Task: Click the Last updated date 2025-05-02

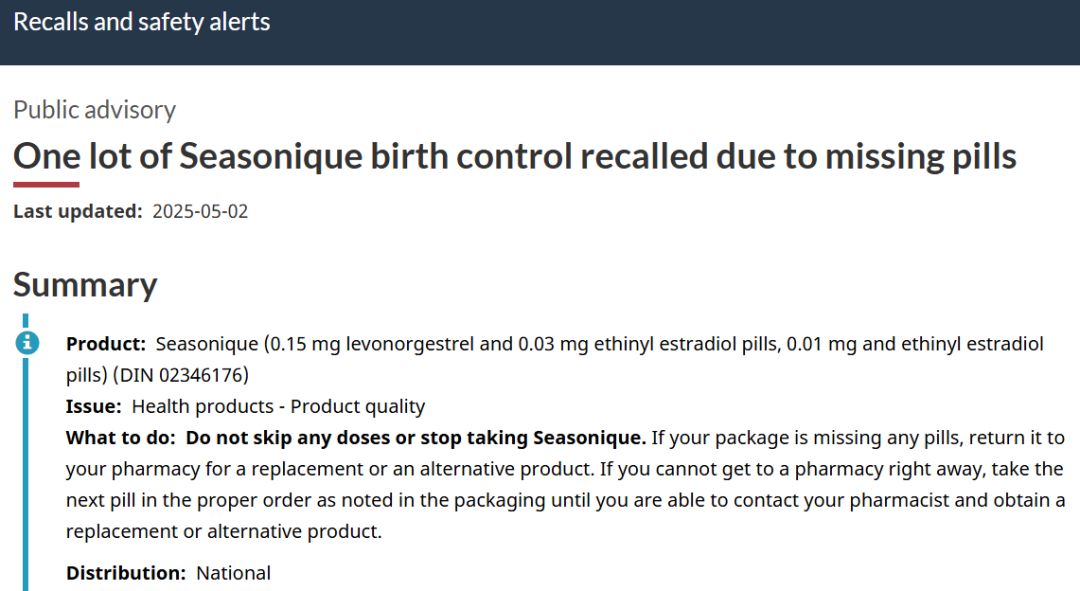Action: (x=200, y=211)
